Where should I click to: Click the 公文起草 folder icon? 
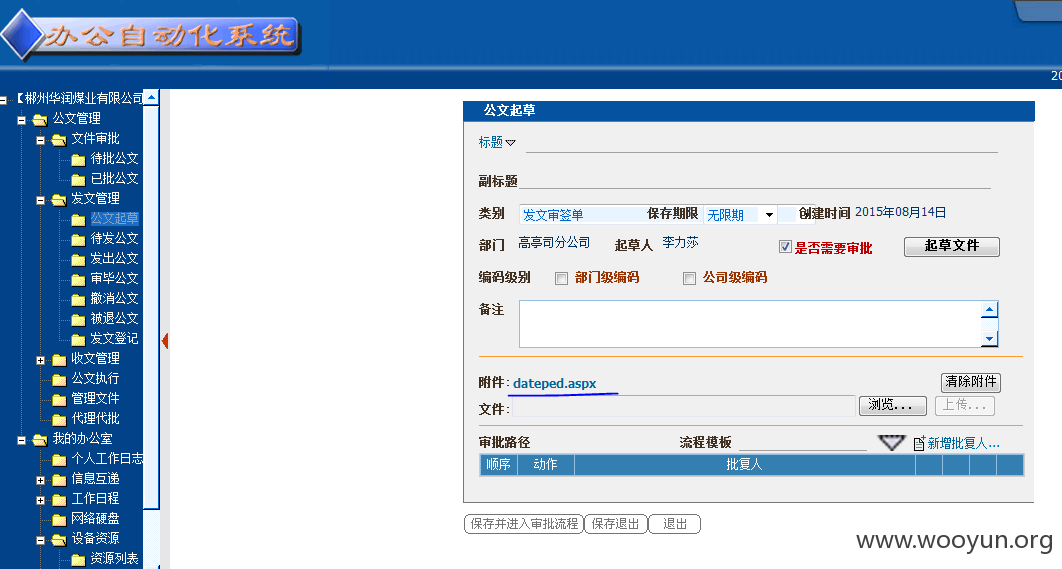pyautogui.click(x=78, y=219)
